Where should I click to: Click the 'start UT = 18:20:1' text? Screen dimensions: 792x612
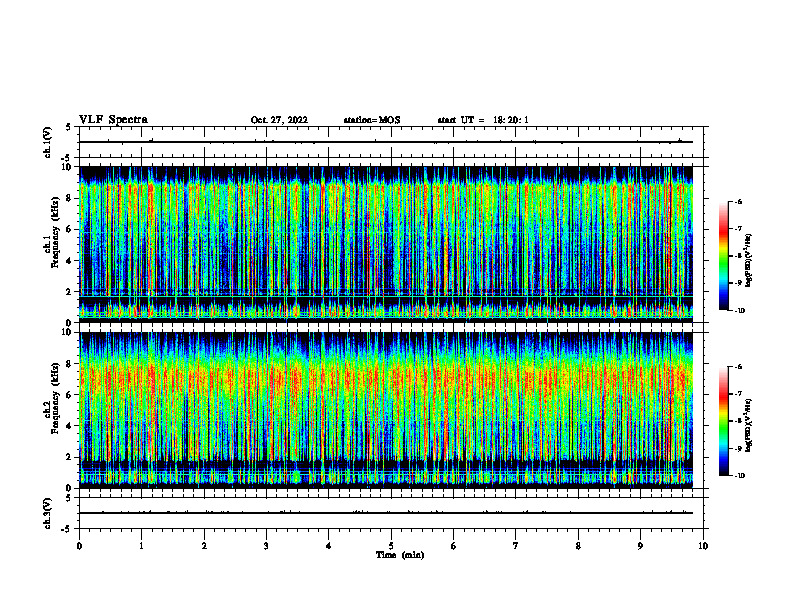tap(483, 120)
